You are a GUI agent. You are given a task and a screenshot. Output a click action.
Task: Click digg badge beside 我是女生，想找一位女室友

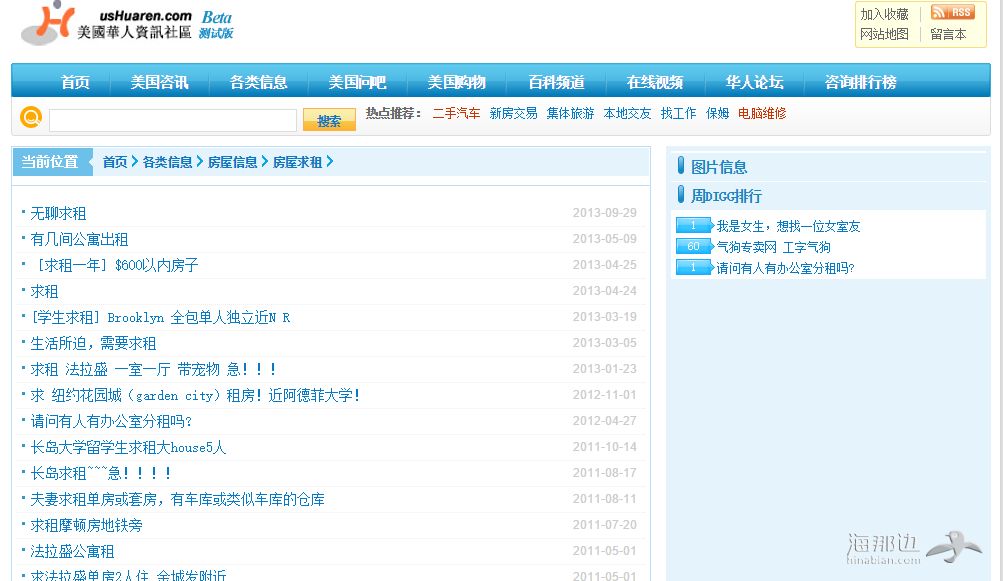pyautogui.click(x=695, y=225)
